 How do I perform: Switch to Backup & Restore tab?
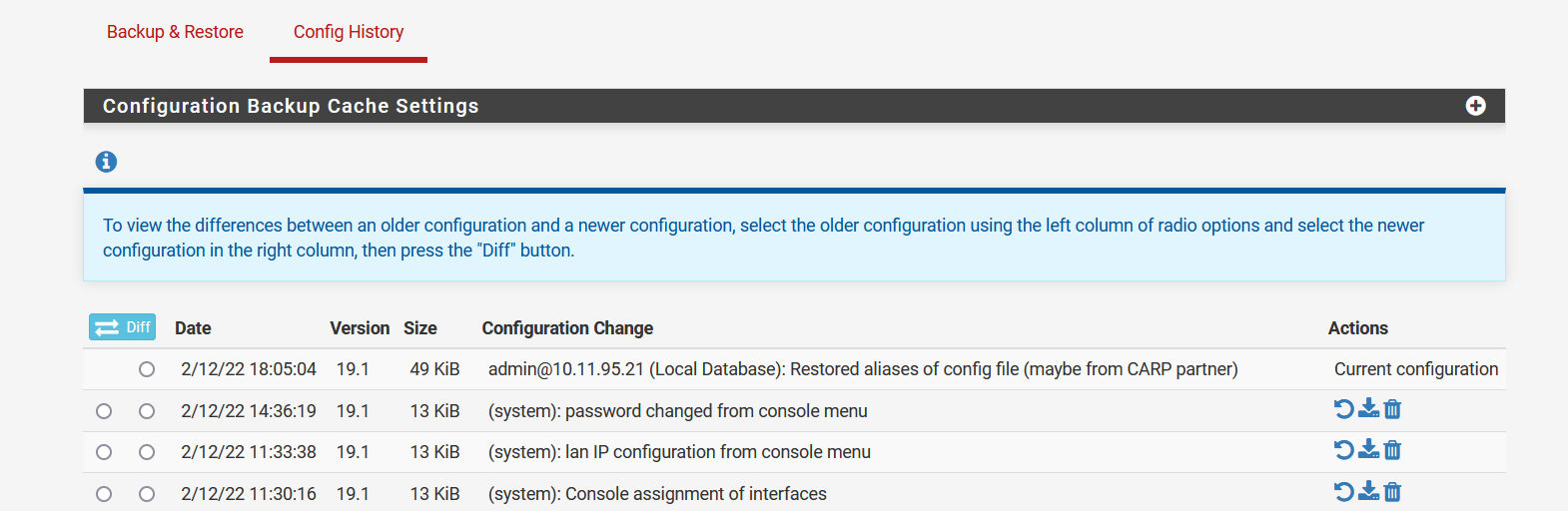tap(175, 32)
